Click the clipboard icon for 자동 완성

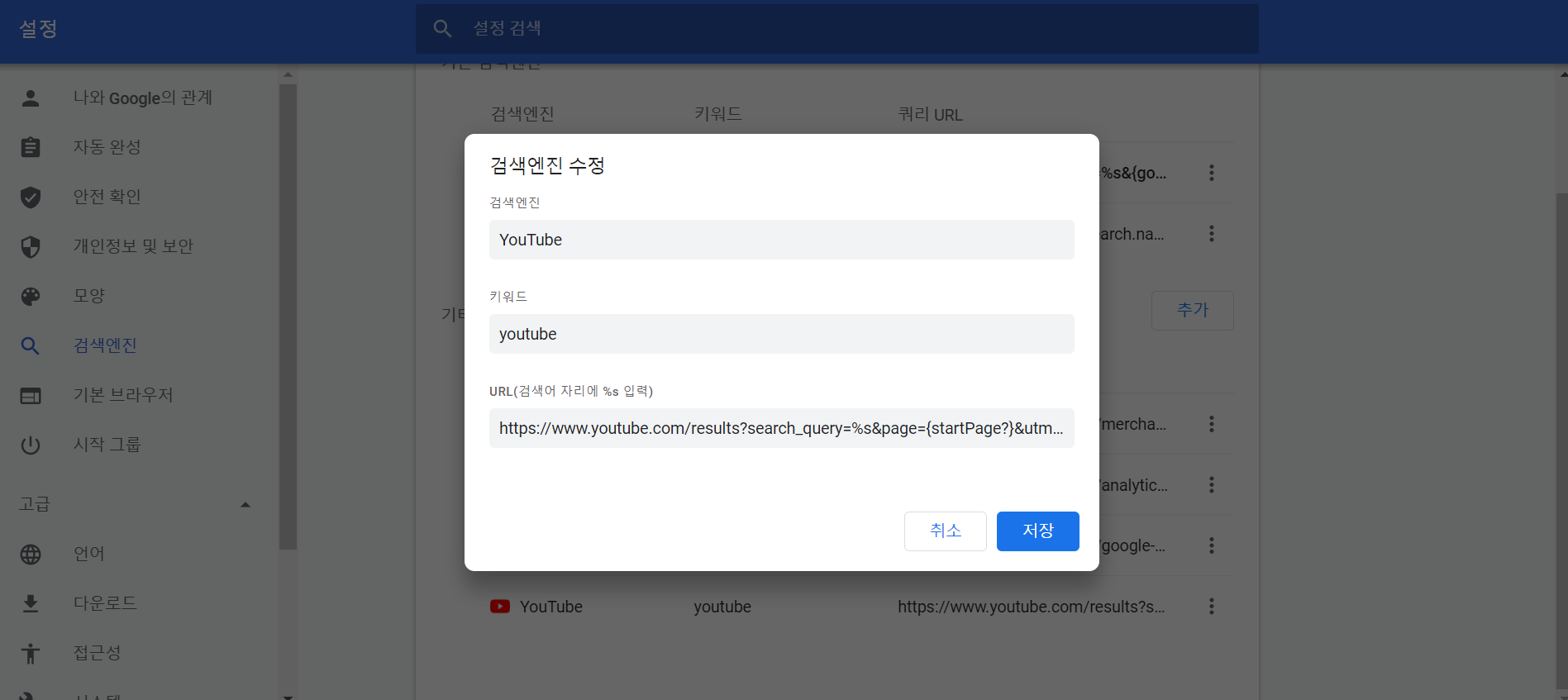click(x=31, y=147)
